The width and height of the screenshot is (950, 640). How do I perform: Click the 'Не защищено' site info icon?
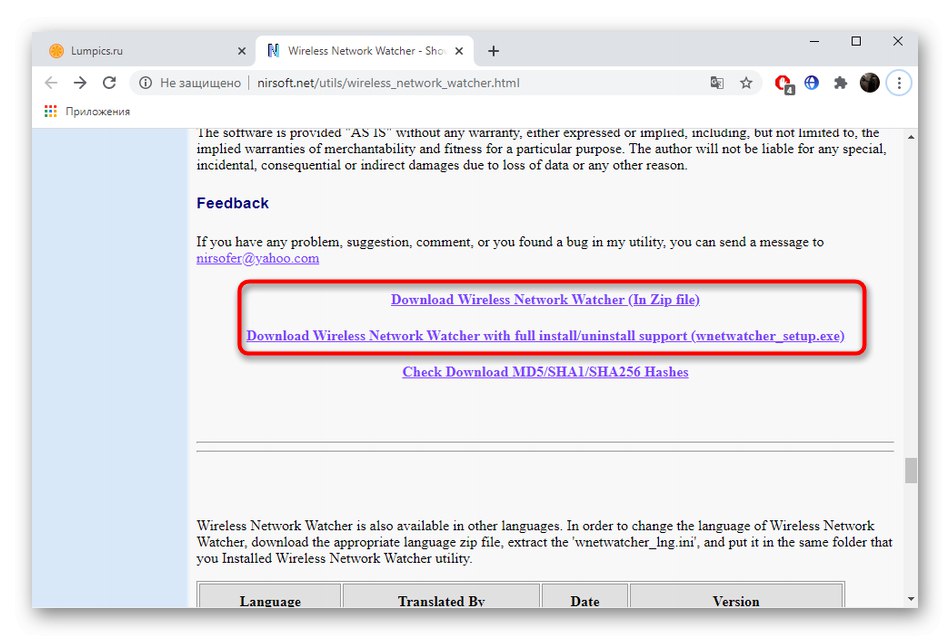click(147, 82)
